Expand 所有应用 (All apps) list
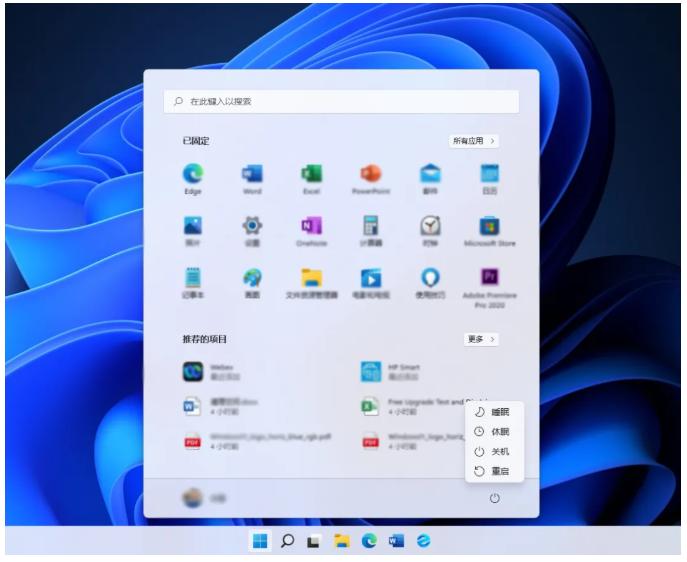 pos(474,141)
